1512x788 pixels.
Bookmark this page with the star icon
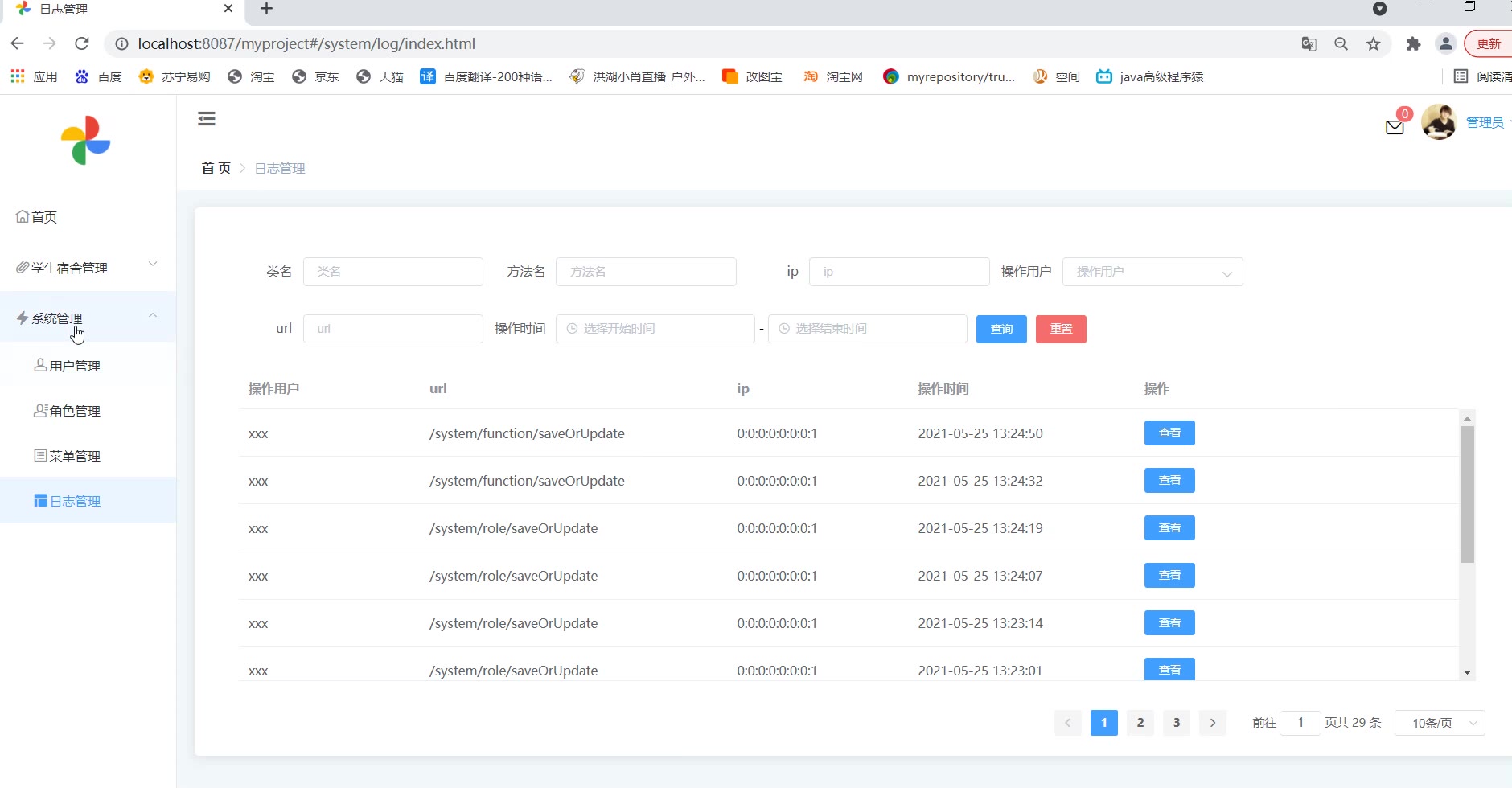pos(1374,44)
